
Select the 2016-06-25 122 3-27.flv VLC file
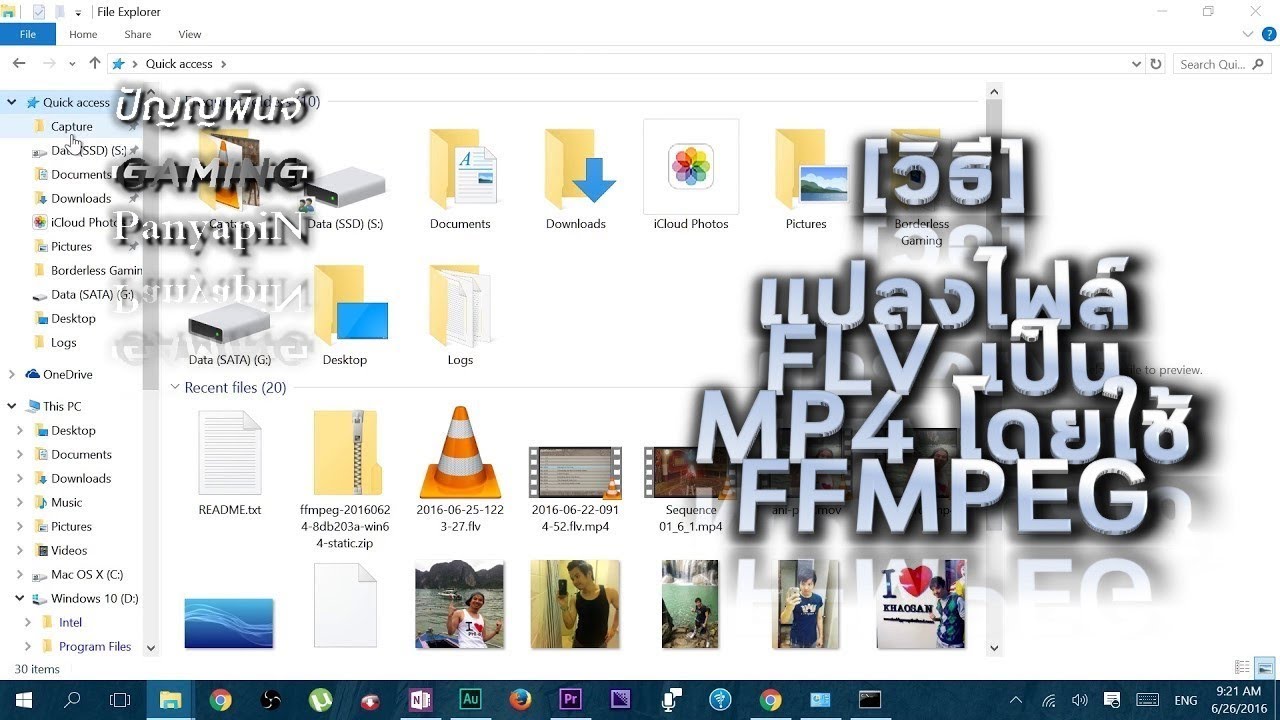click(460, 452)
